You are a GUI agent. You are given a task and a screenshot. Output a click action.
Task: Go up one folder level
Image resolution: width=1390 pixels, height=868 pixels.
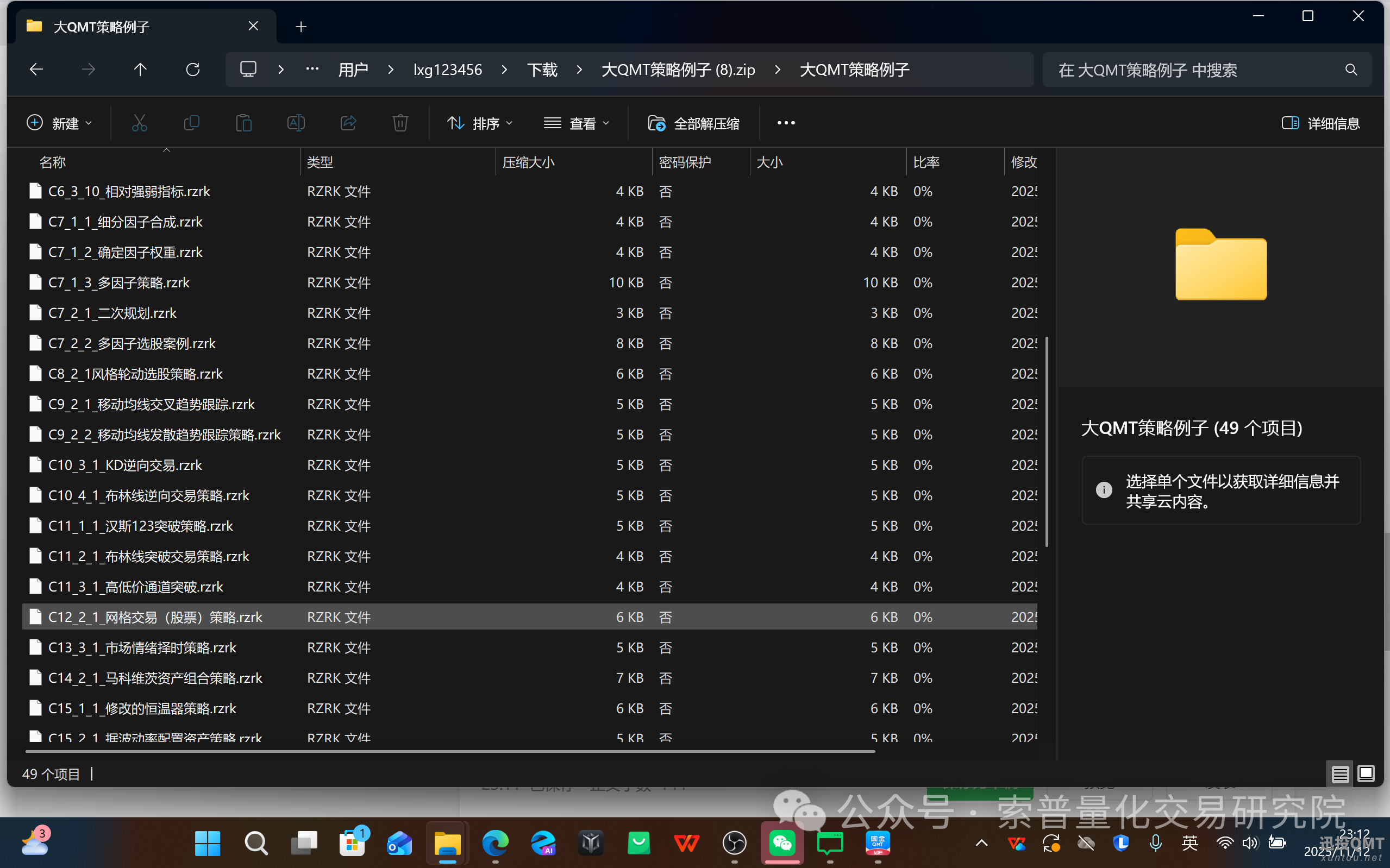click(140, 70)
